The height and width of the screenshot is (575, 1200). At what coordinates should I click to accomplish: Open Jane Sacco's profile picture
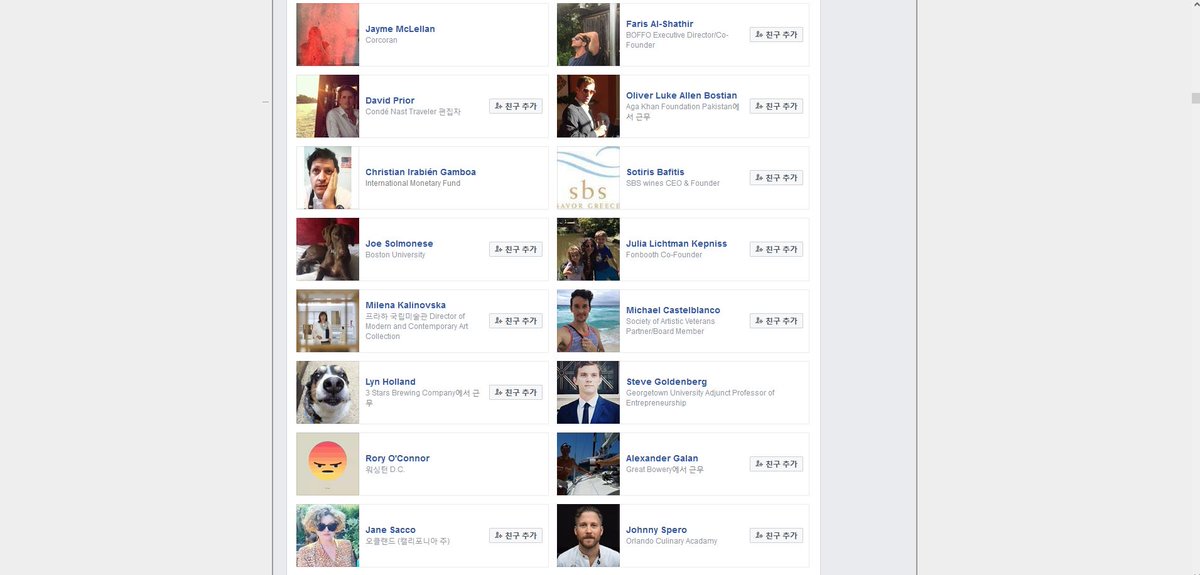pos(328,536)
